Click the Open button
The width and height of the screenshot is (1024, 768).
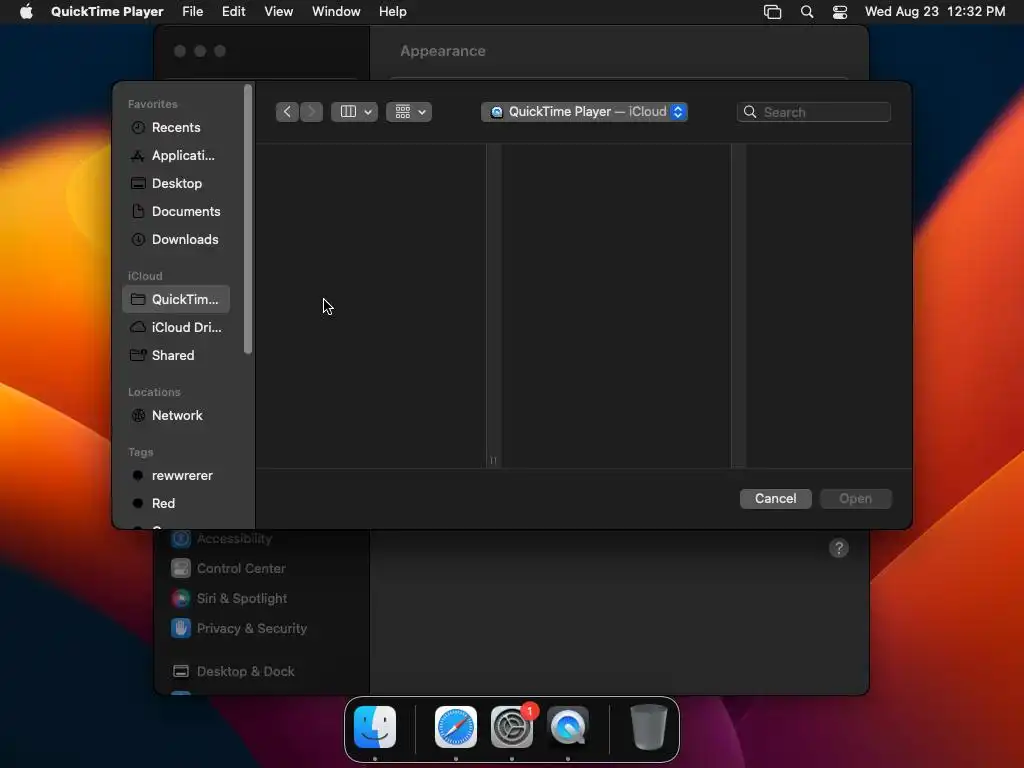click(x=856, y=498)
